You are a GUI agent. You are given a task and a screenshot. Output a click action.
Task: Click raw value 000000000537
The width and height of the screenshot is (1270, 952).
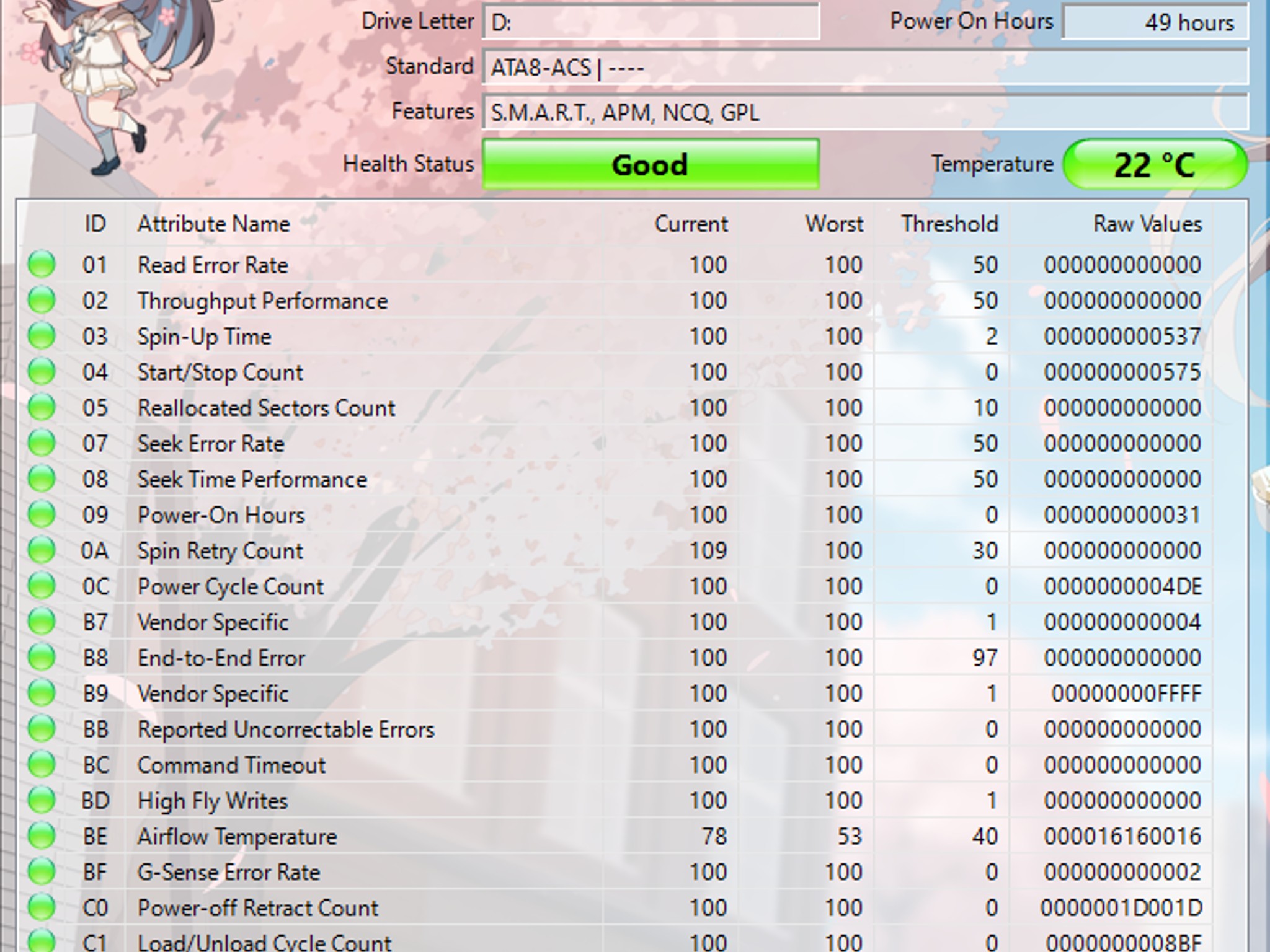[1122, 336]
